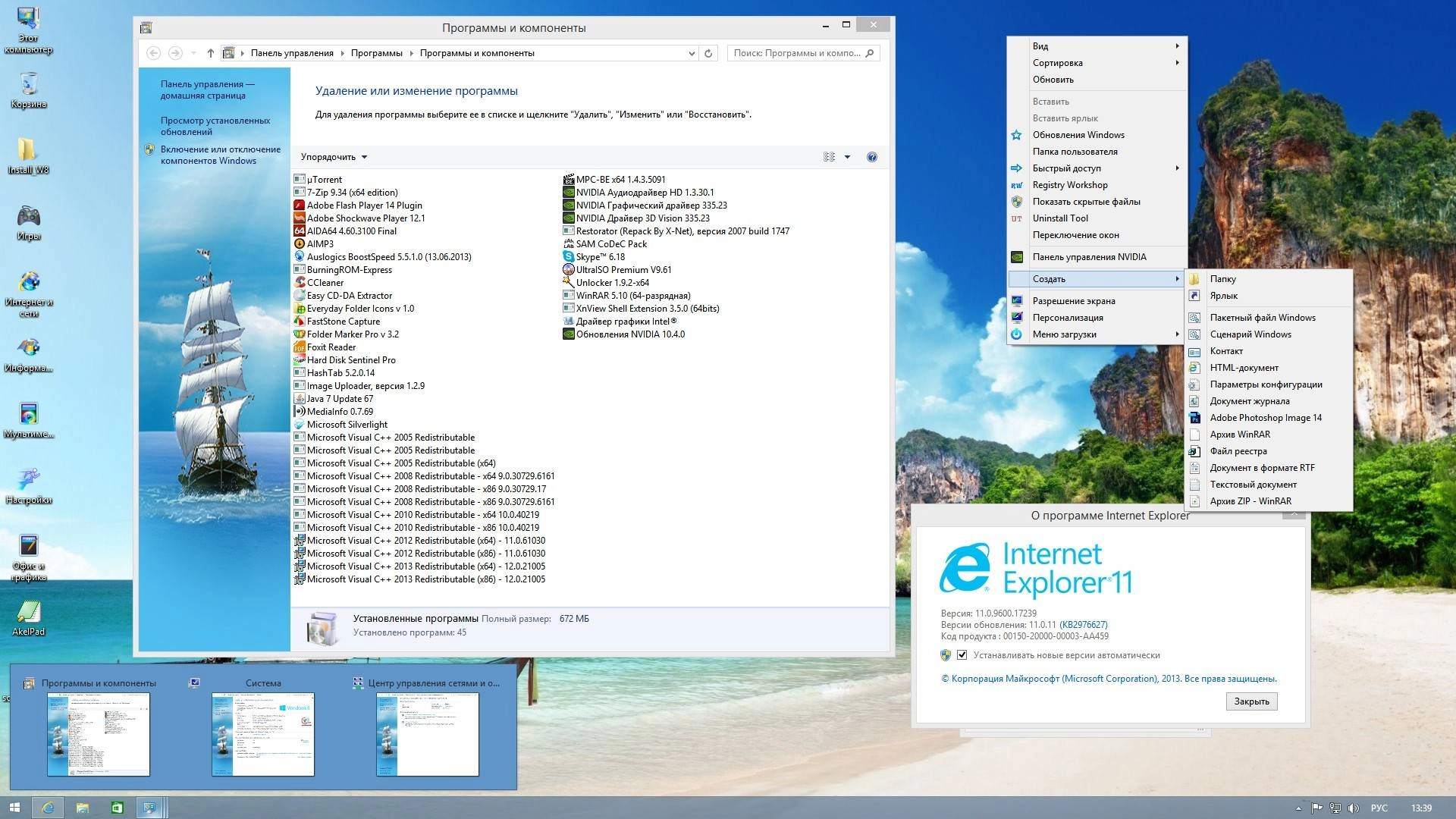Choose Текстовый документ in Создать submenu
The height and width of the screenshot is (819, 1456).
point(1269,485)
